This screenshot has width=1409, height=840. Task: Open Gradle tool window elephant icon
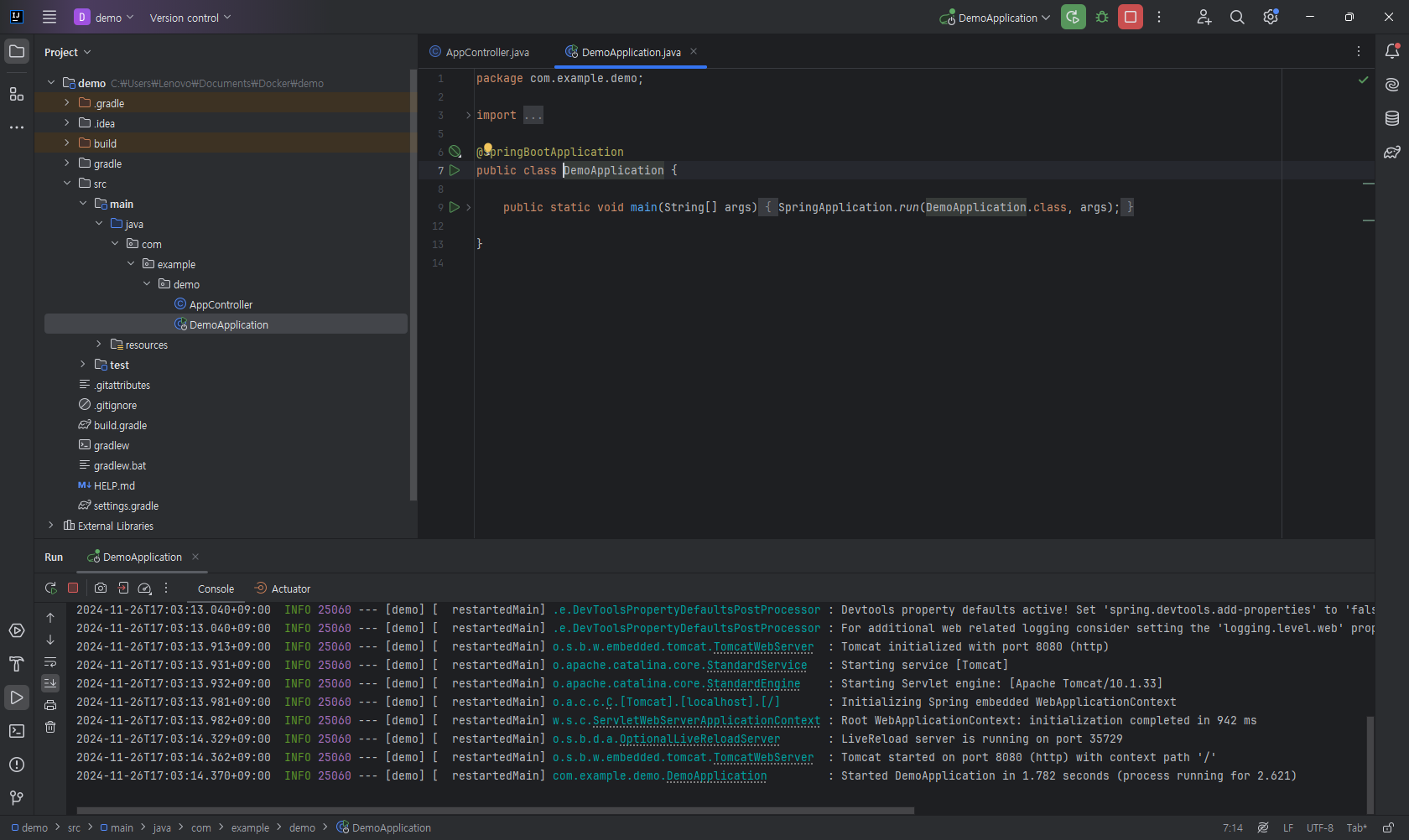tap(1392, 152)
